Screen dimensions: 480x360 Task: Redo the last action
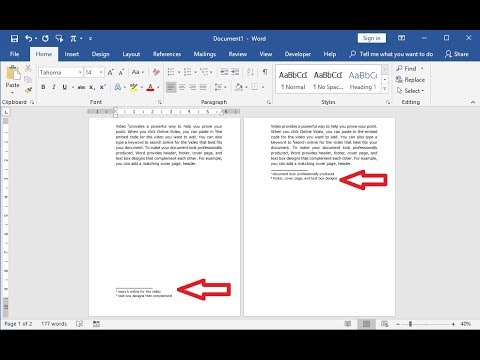click(45, 39)
